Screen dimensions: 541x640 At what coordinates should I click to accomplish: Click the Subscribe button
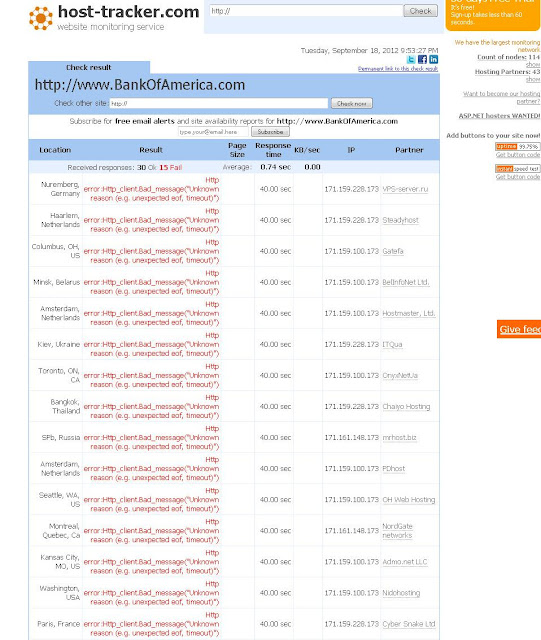click(x=270, y=132)
